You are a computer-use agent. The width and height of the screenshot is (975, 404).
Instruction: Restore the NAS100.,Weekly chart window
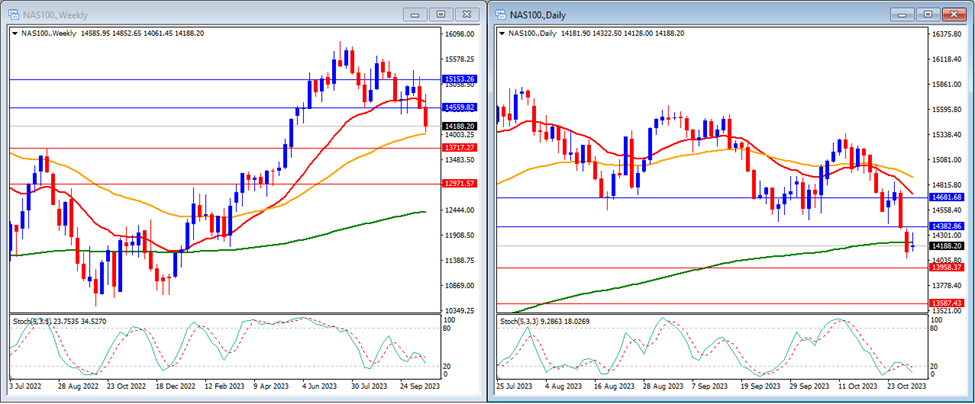441,14
